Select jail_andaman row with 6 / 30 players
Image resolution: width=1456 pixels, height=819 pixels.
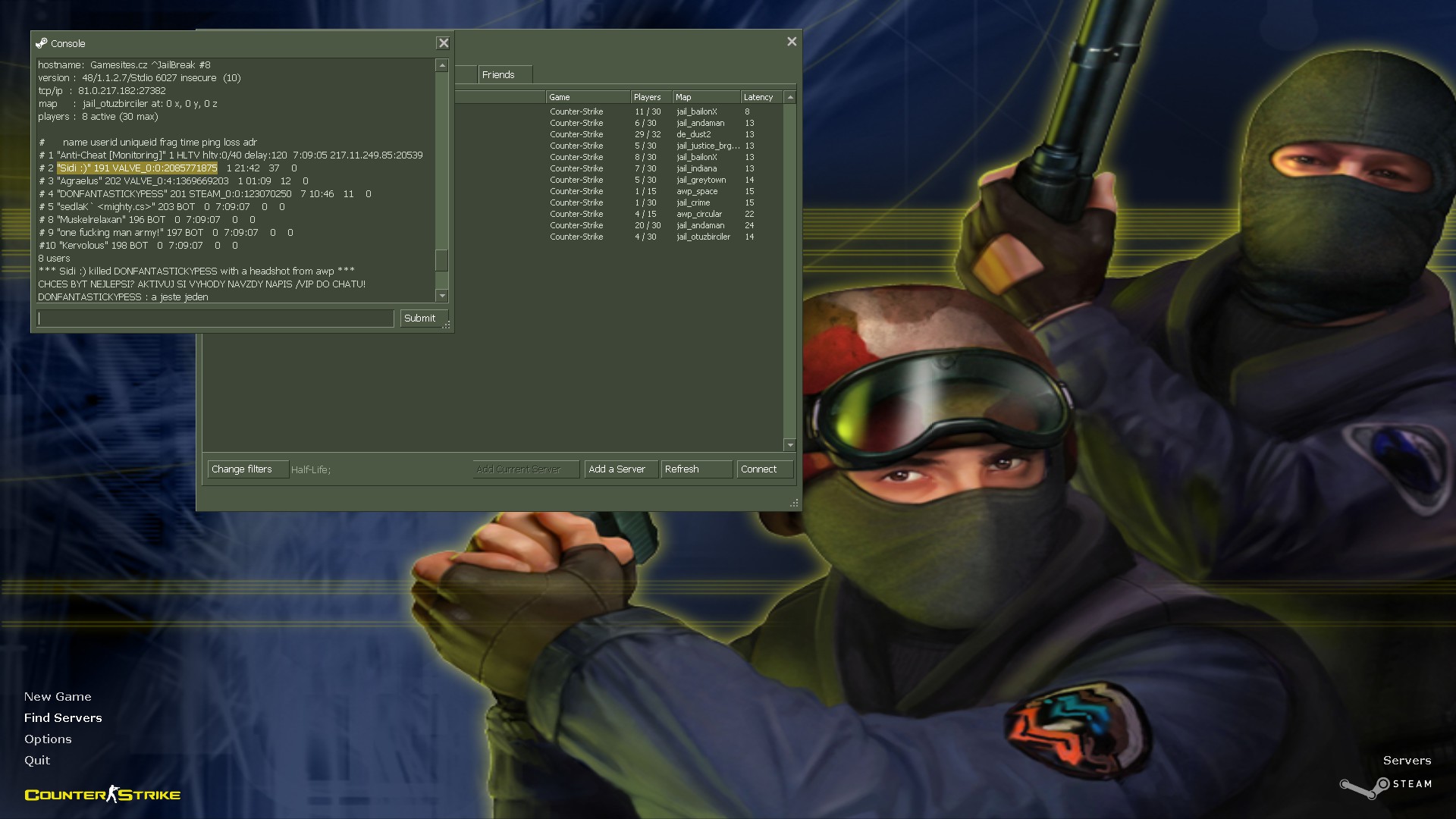618,123
